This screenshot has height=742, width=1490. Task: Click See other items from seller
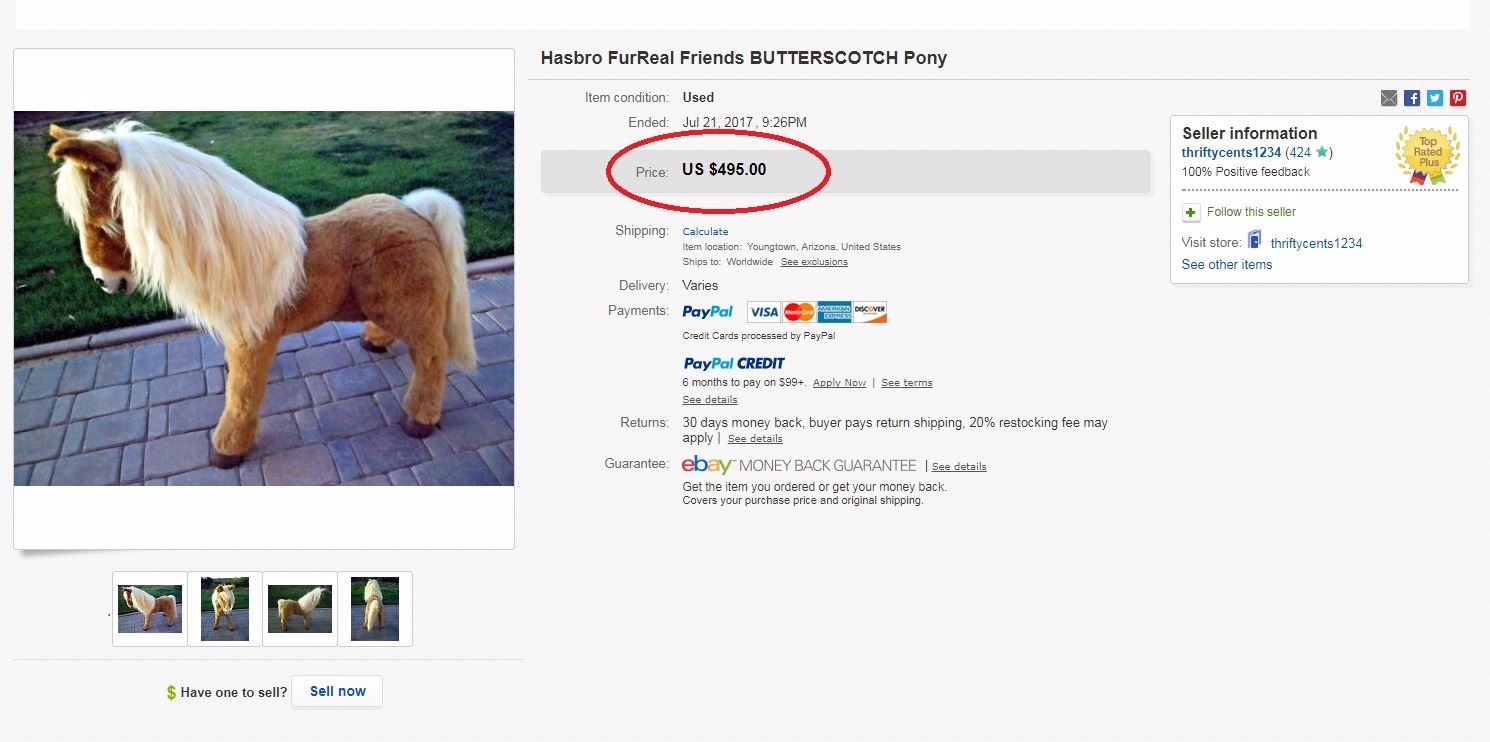coord(1227,265)
